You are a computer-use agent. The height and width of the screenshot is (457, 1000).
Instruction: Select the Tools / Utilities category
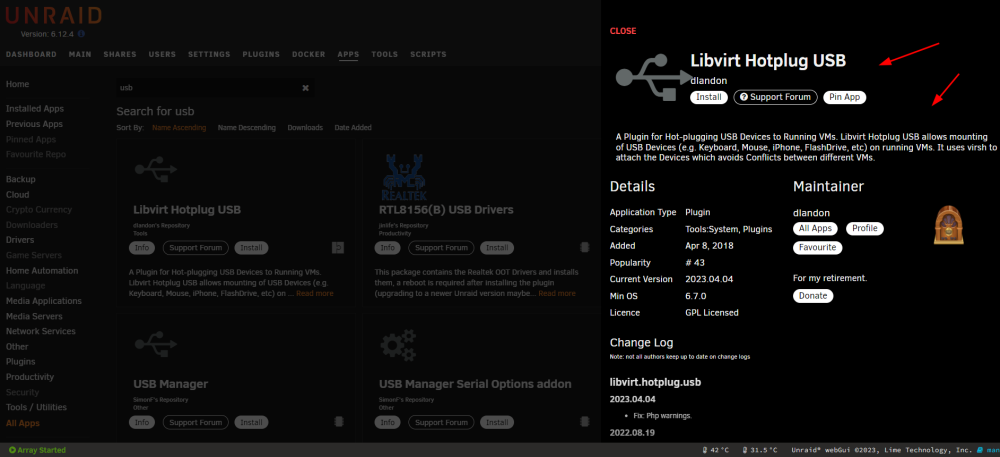pyautogui.click(x=36, y=407)
